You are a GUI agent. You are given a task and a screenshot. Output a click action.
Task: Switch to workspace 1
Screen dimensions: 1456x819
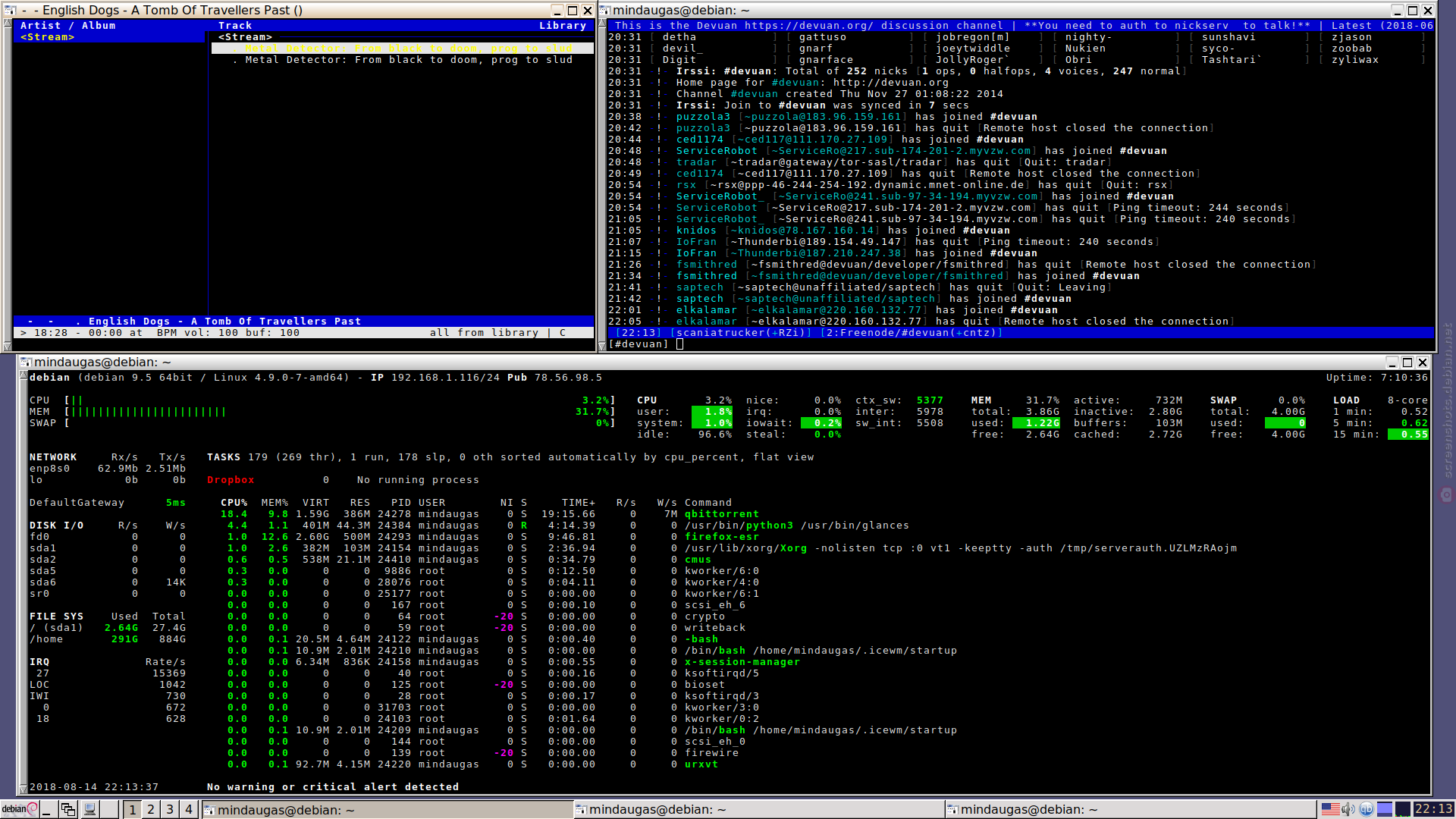[132, 809]
